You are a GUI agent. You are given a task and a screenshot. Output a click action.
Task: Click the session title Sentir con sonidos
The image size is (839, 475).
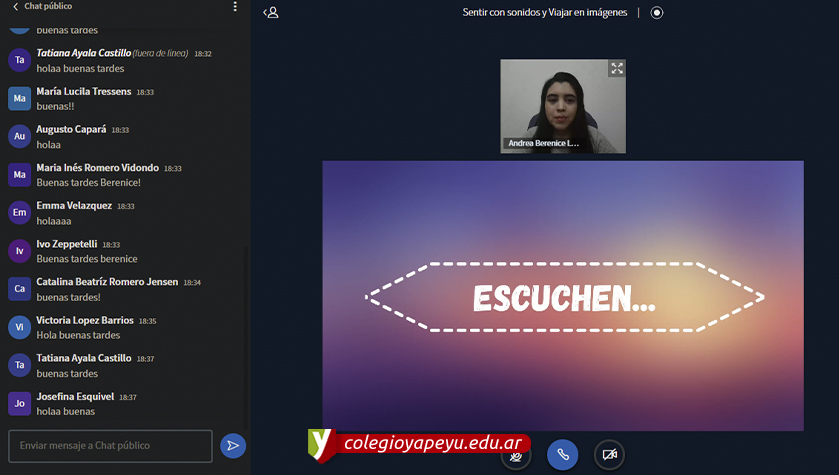544,13
